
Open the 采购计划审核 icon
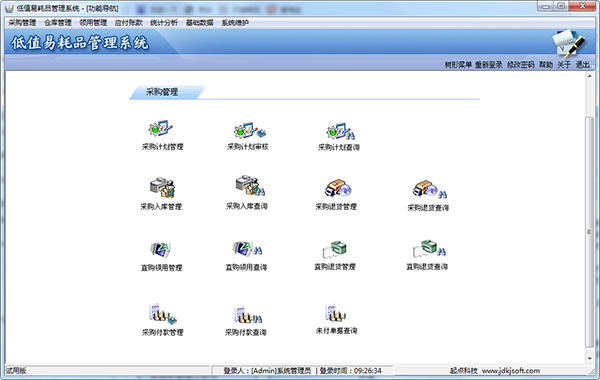tap(250, 130)
